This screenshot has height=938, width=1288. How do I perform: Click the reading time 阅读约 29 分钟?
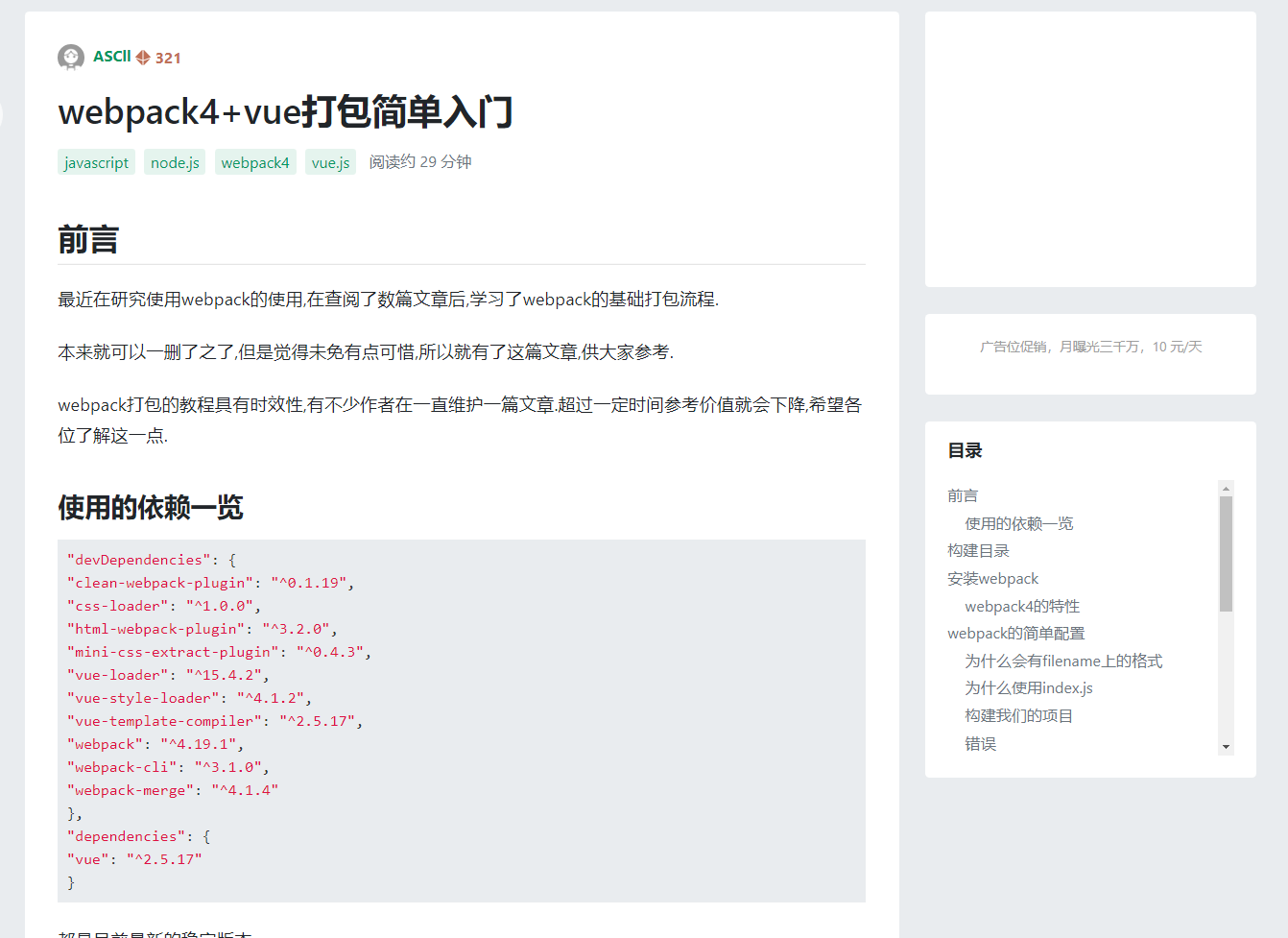pos(420,162)
